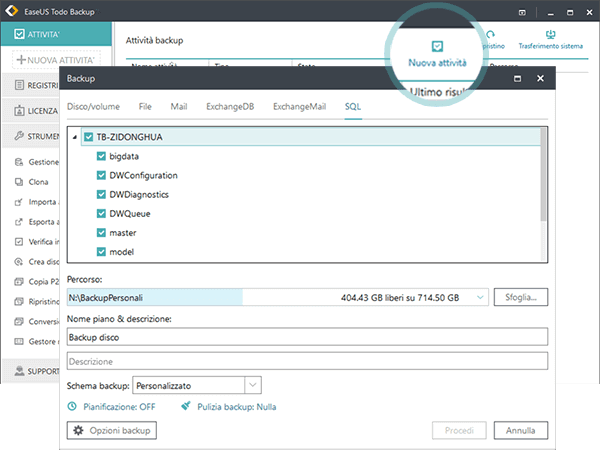
Task: Click the Ripristino toolbar icon
Action: pyautogui.click(x=491, y=35)
